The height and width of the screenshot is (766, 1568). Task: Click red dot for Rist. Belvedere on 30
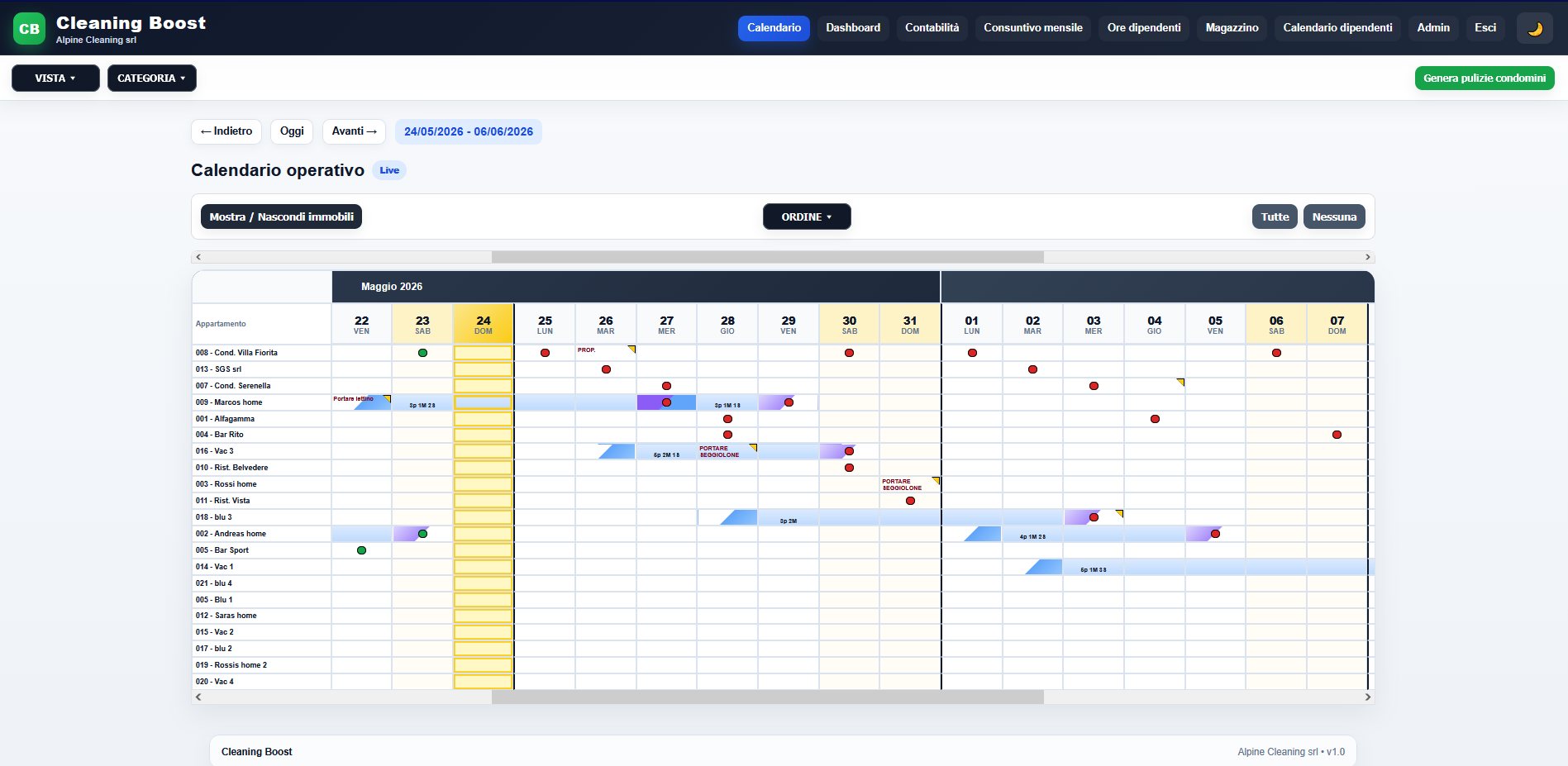click(x=849, y=468)
